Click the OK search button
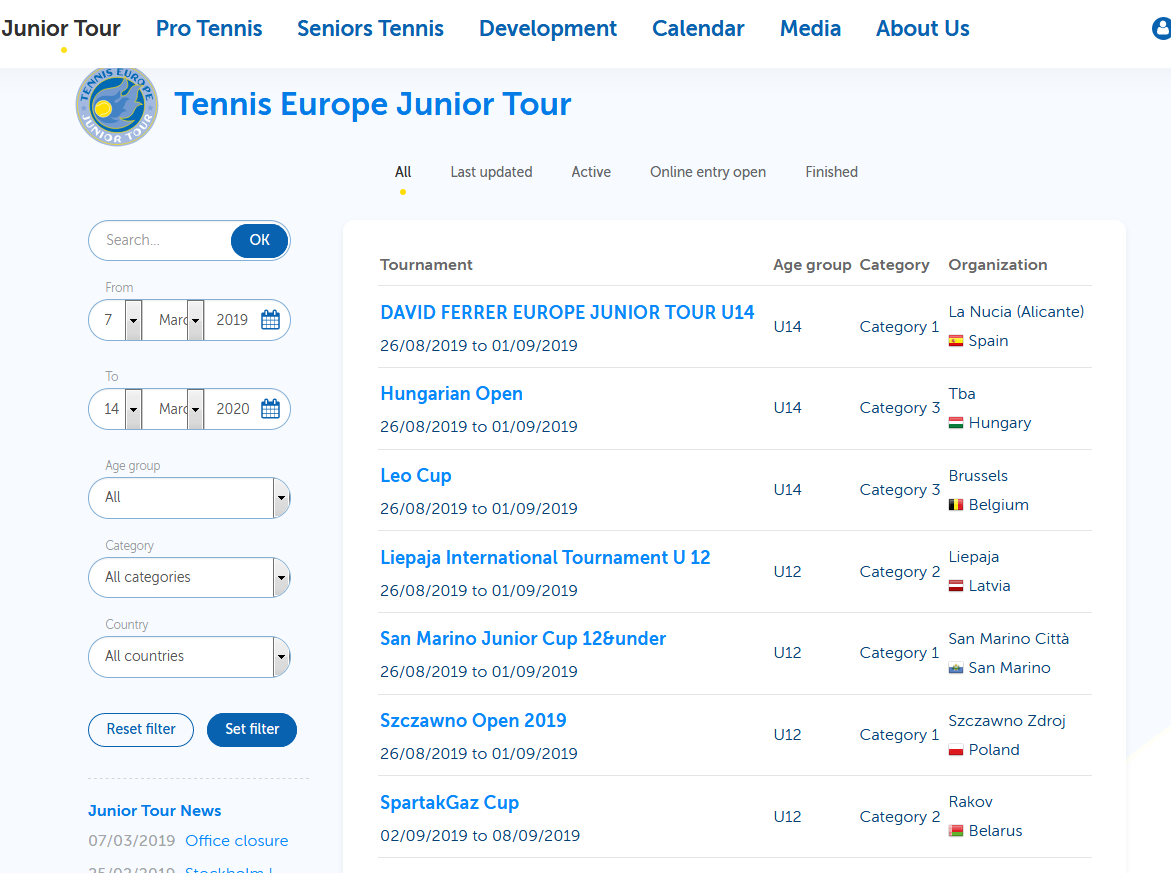 pos(259,240)
